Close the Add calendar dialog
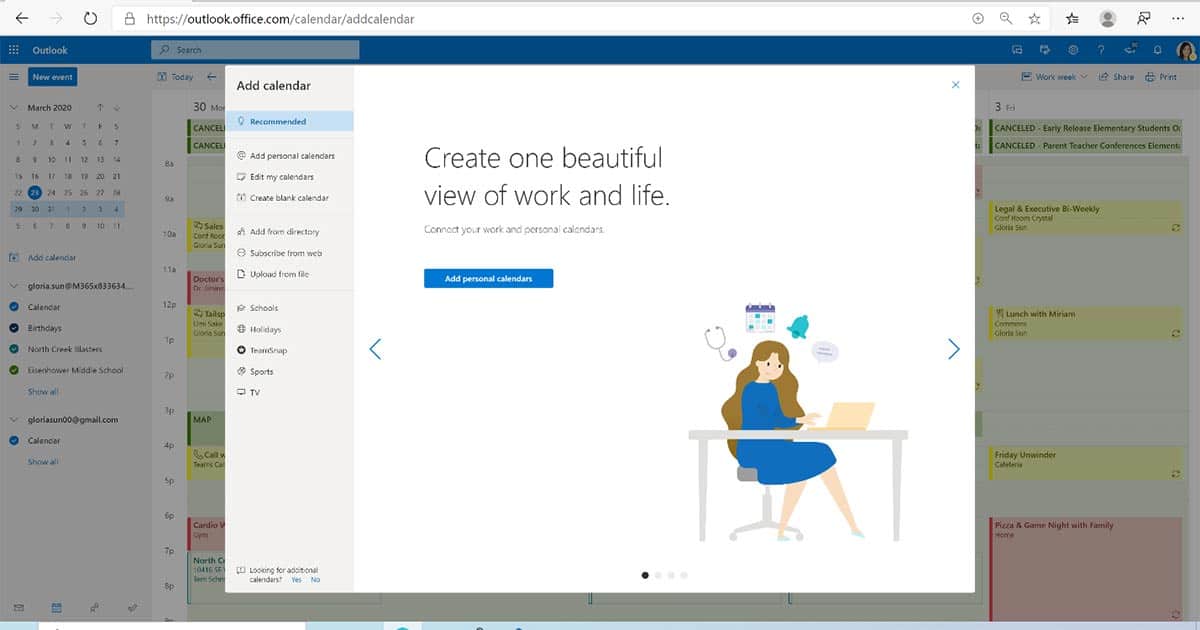Screen dimensions: 1200x630 [955, 85]
